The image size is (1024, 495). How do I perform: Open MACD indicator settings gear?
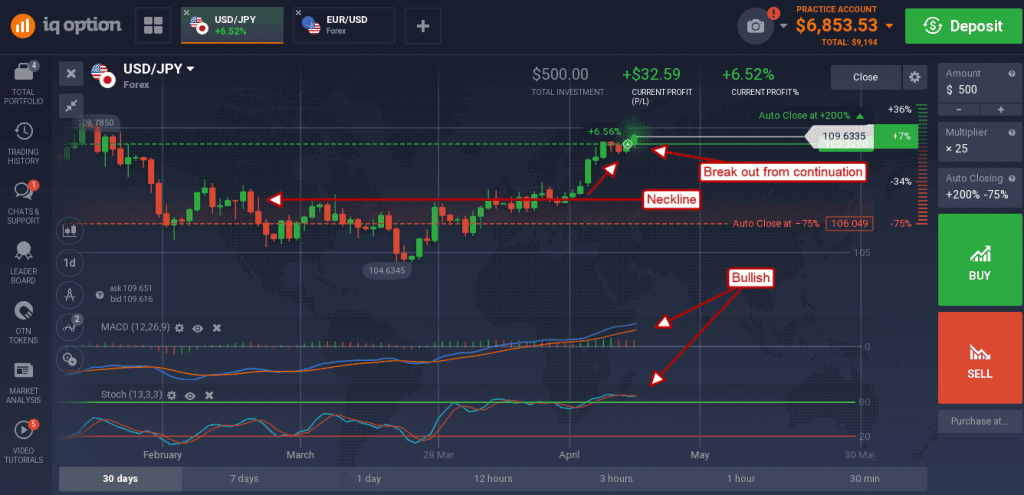pyautogui.click(x=179, y=327)
